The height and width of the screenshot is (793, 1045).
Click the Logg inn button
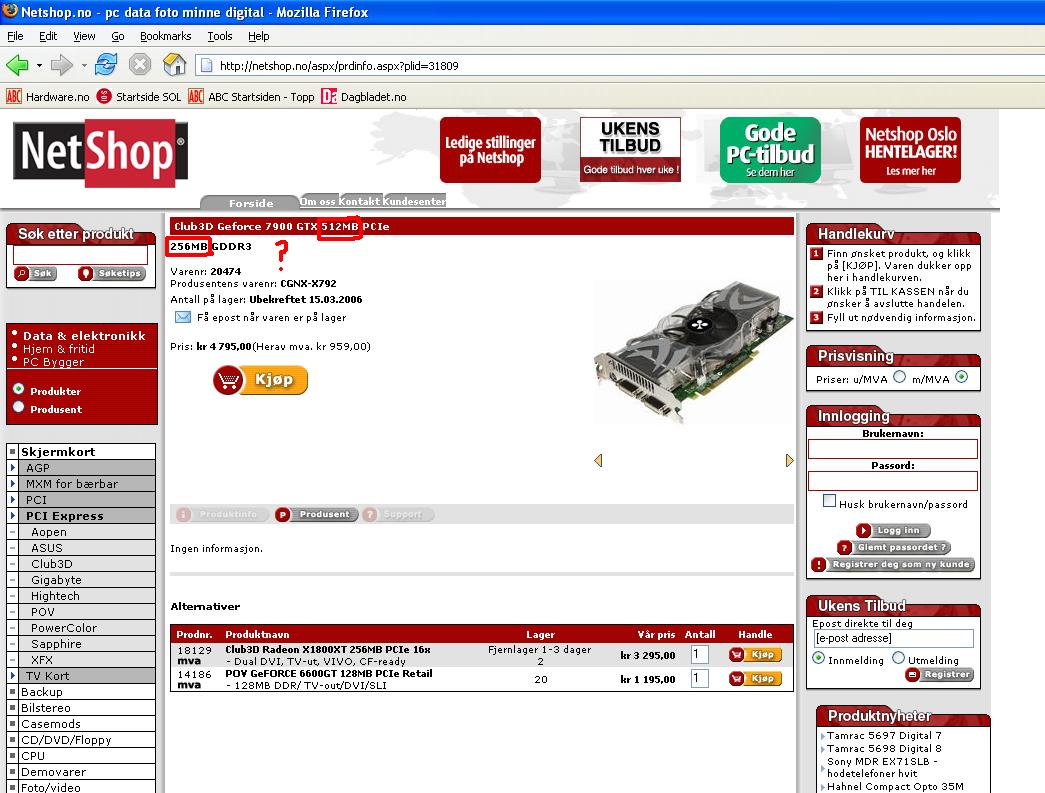tap(893, 530)
